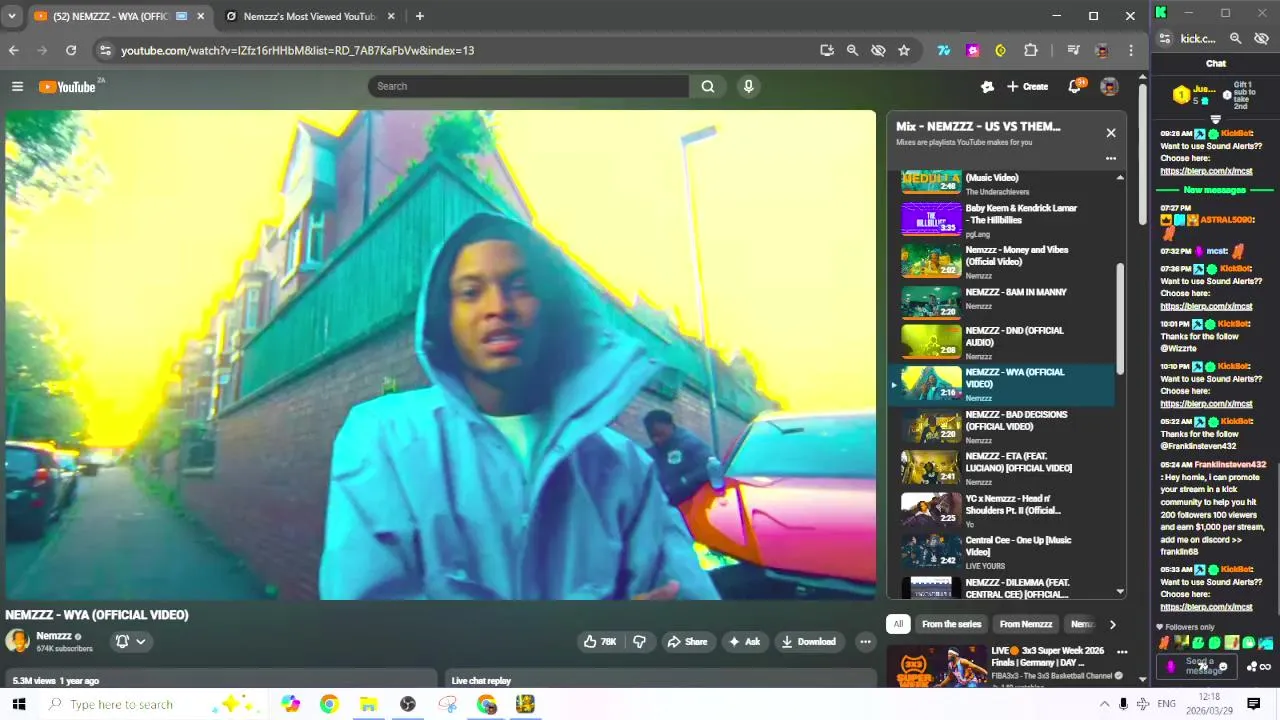
Task: Open the Chrome Extensions puzzle icon
Action: (1031, 50)
